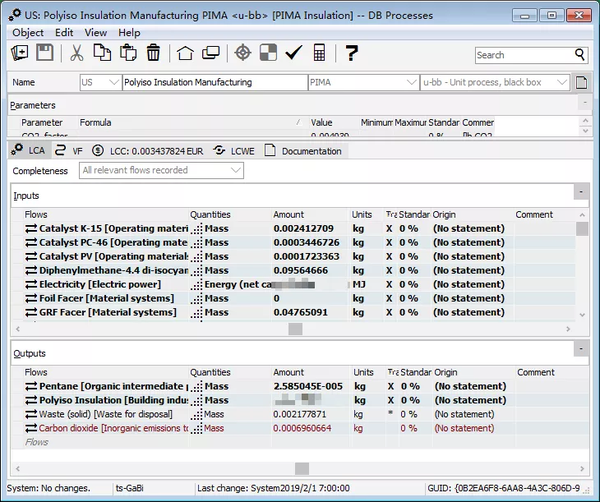Screen dimensions: 600x502
Task: Click the Inputs vertical scrollbar thumb
Action: pos(582,229)
